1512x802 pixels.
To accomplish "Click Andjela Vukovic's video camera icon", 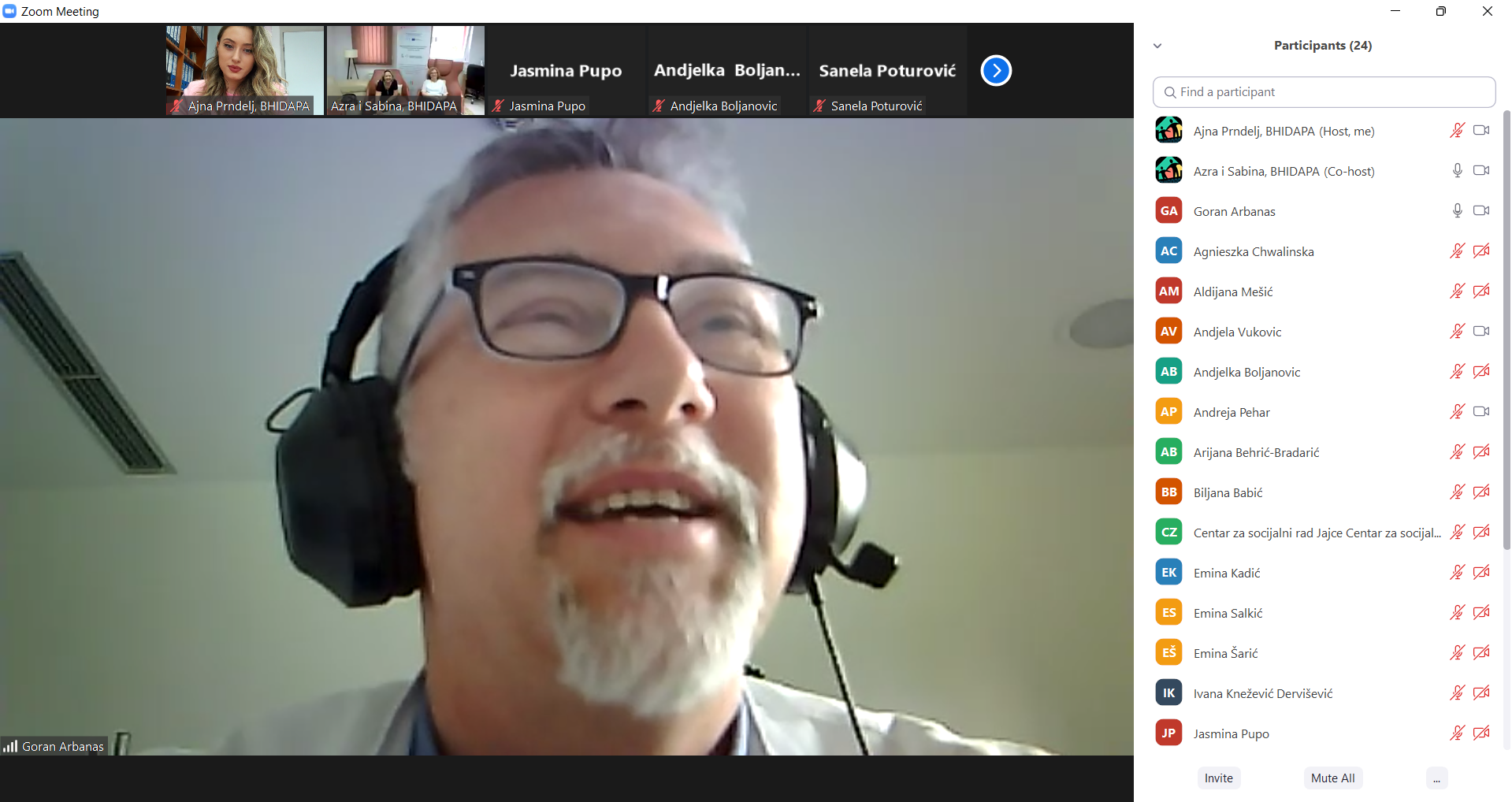I will 1481,331.
